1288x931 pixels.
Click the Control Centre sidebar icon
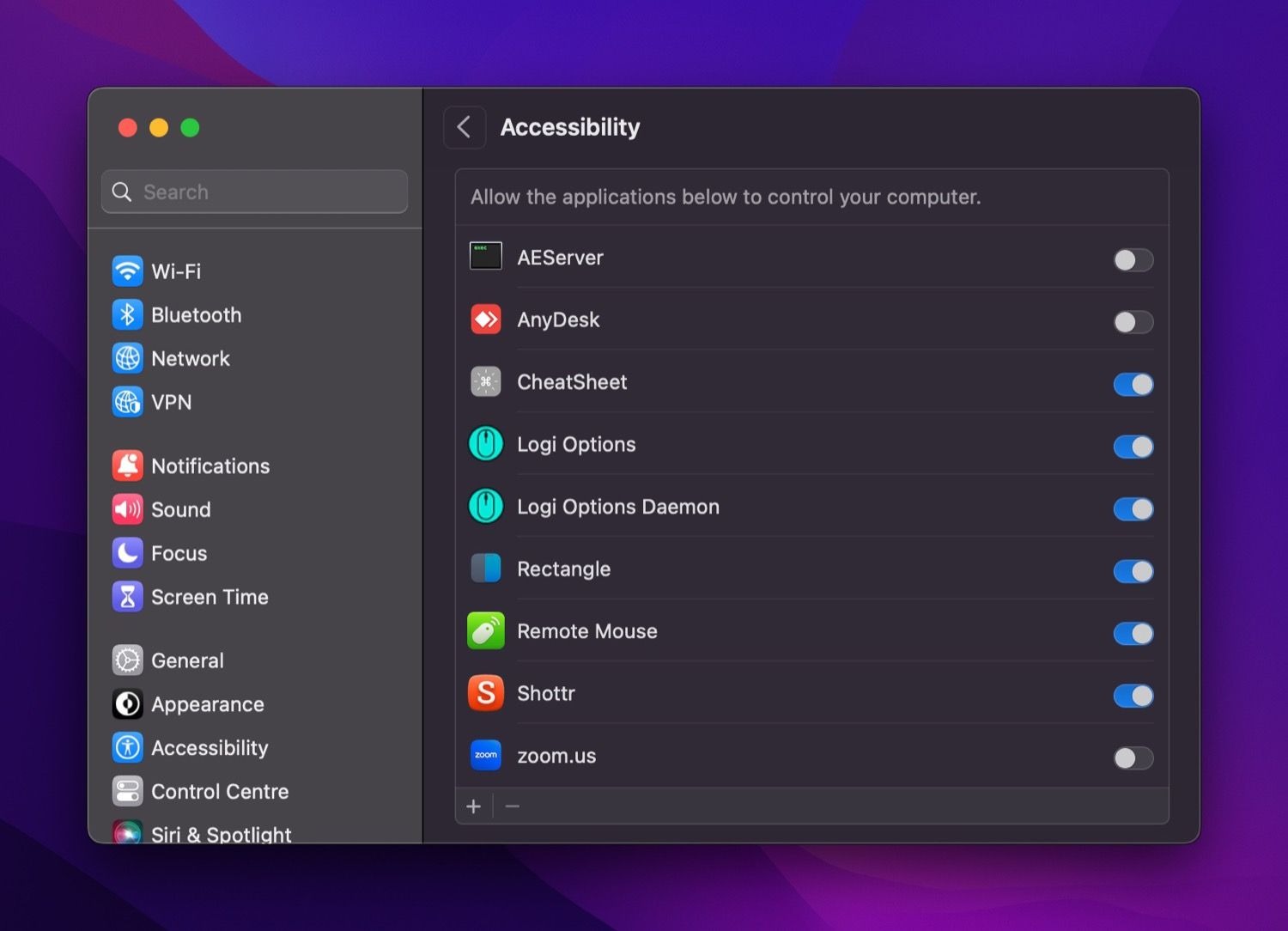click(x=128, y=792)
